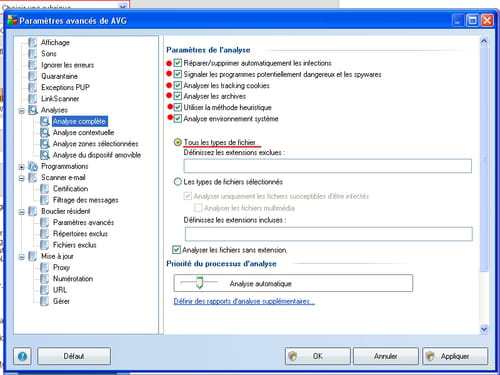
Task: Toggle Analyse environnement système checkbox
Action: point(178,119)
